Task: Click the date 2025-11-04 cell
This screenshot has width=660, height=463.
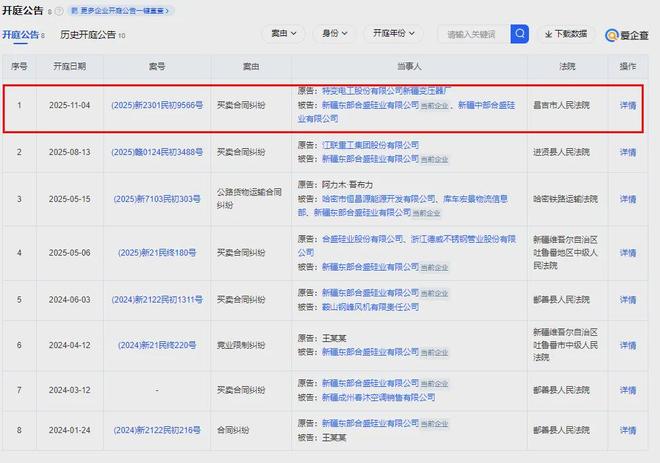Action: point(69,105)
